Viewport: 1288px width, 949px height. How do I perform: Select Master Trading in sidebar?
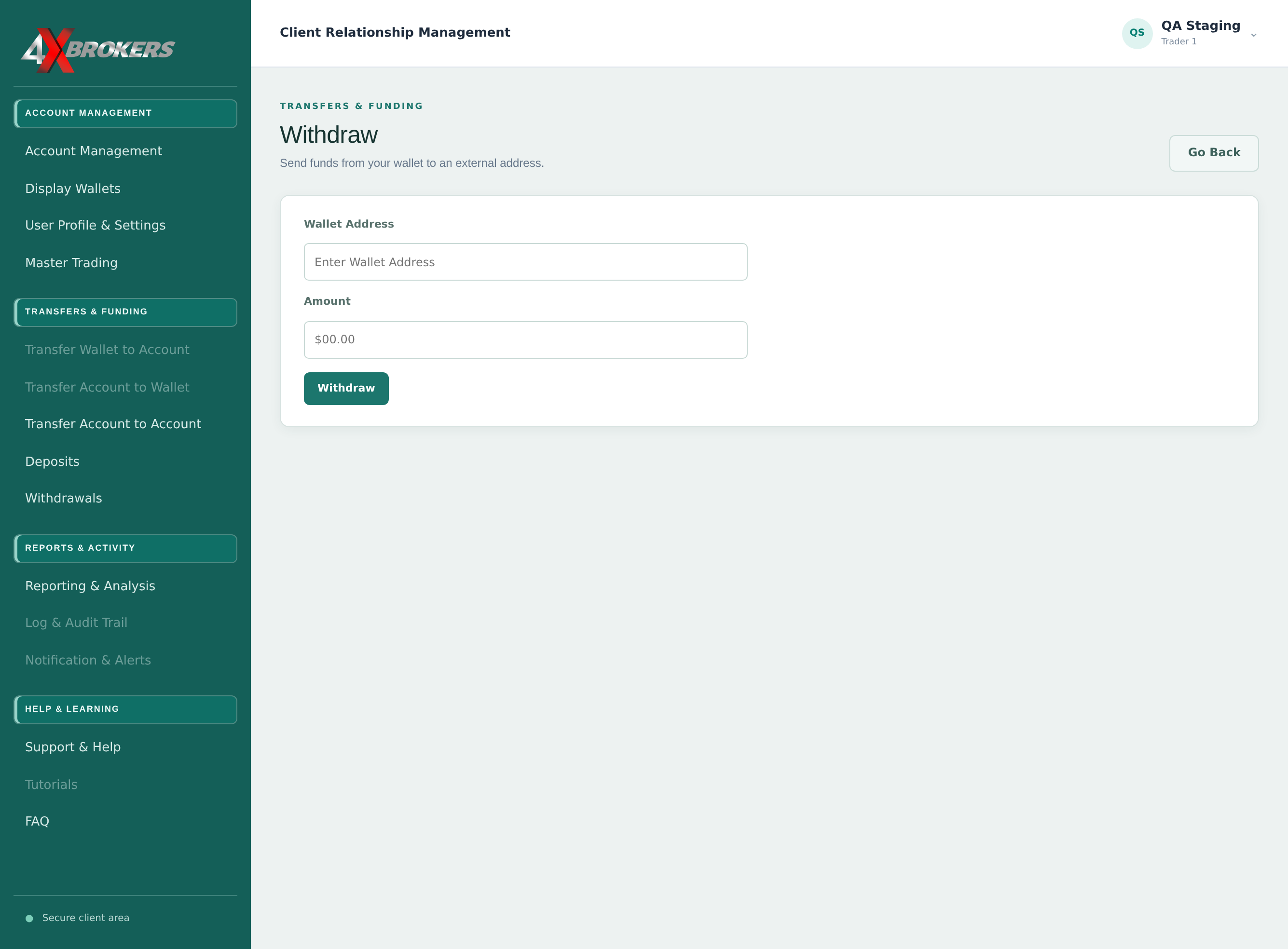(71, 262)
